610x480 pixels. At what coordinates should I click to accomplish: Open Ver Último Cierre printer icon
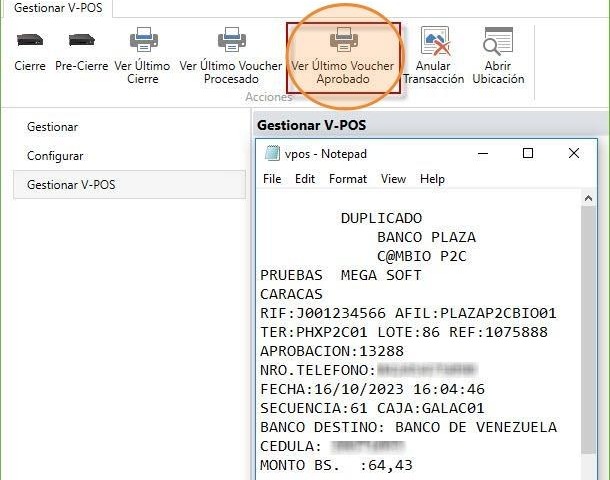pos(144,39)
